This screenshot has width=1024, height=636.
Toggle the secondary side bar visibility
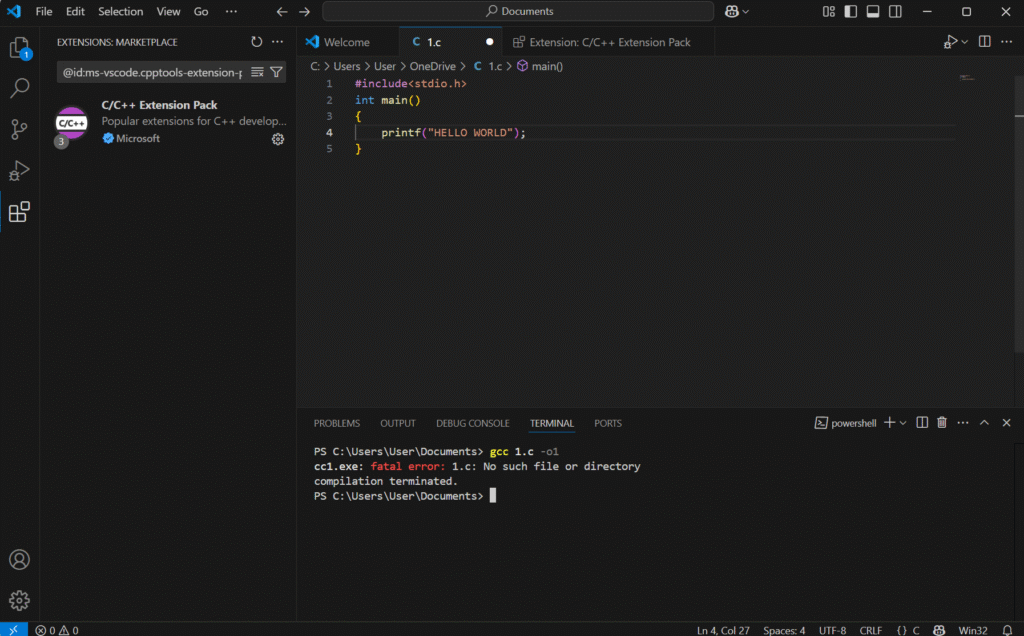894,12
